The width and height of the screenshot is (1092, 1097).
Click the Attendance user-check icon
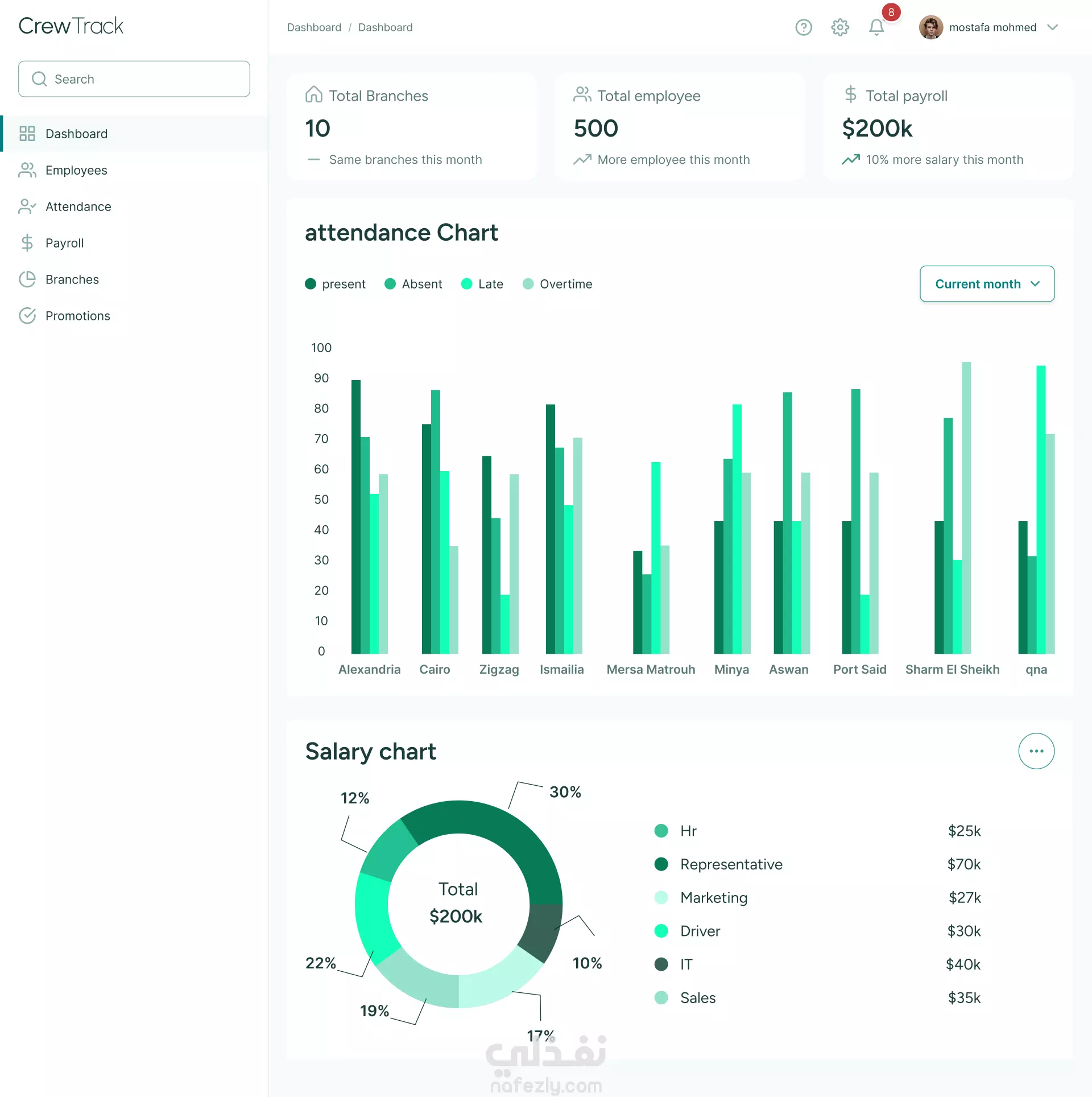point(27,207)
